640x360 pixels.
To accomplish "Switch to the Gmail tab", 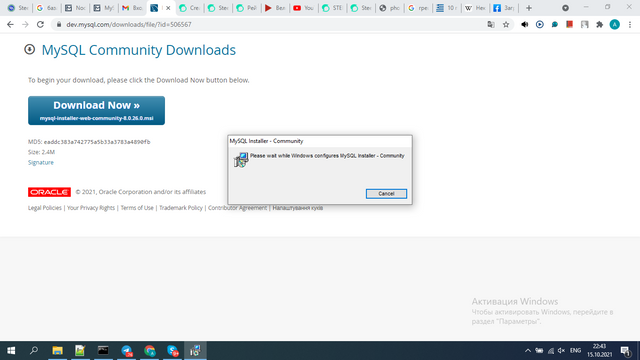I will point(131,8).
